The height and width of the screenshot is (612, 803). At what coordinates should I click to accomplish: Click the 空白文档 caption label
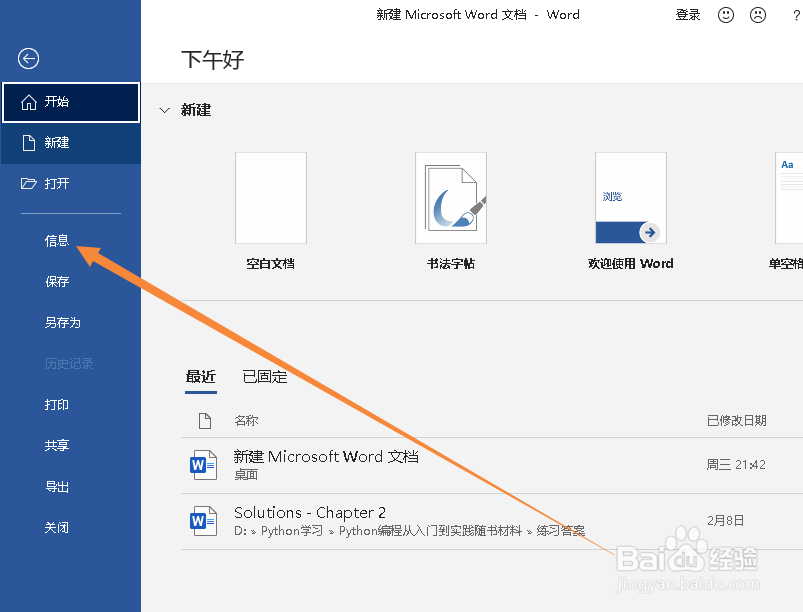click(x=270, y=264)
